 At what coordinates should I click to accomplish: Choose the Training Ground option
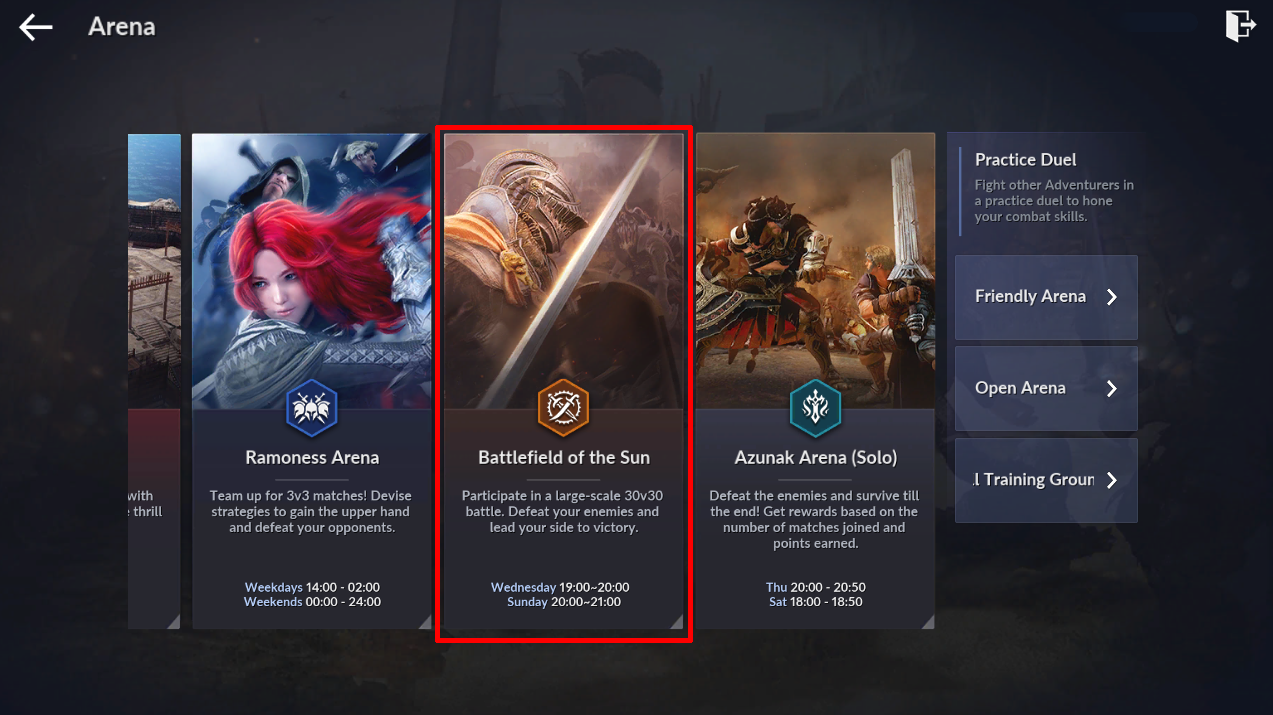pyautogui.click(x=1046, y=480)
